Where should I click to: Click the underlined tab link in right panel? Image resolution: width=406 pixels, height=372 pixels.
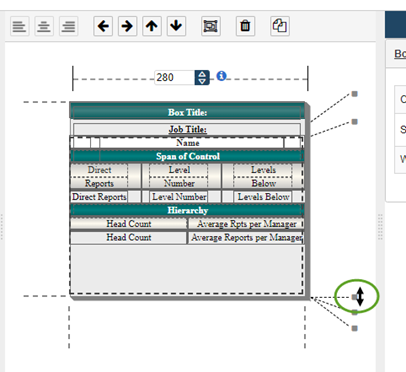400,54
